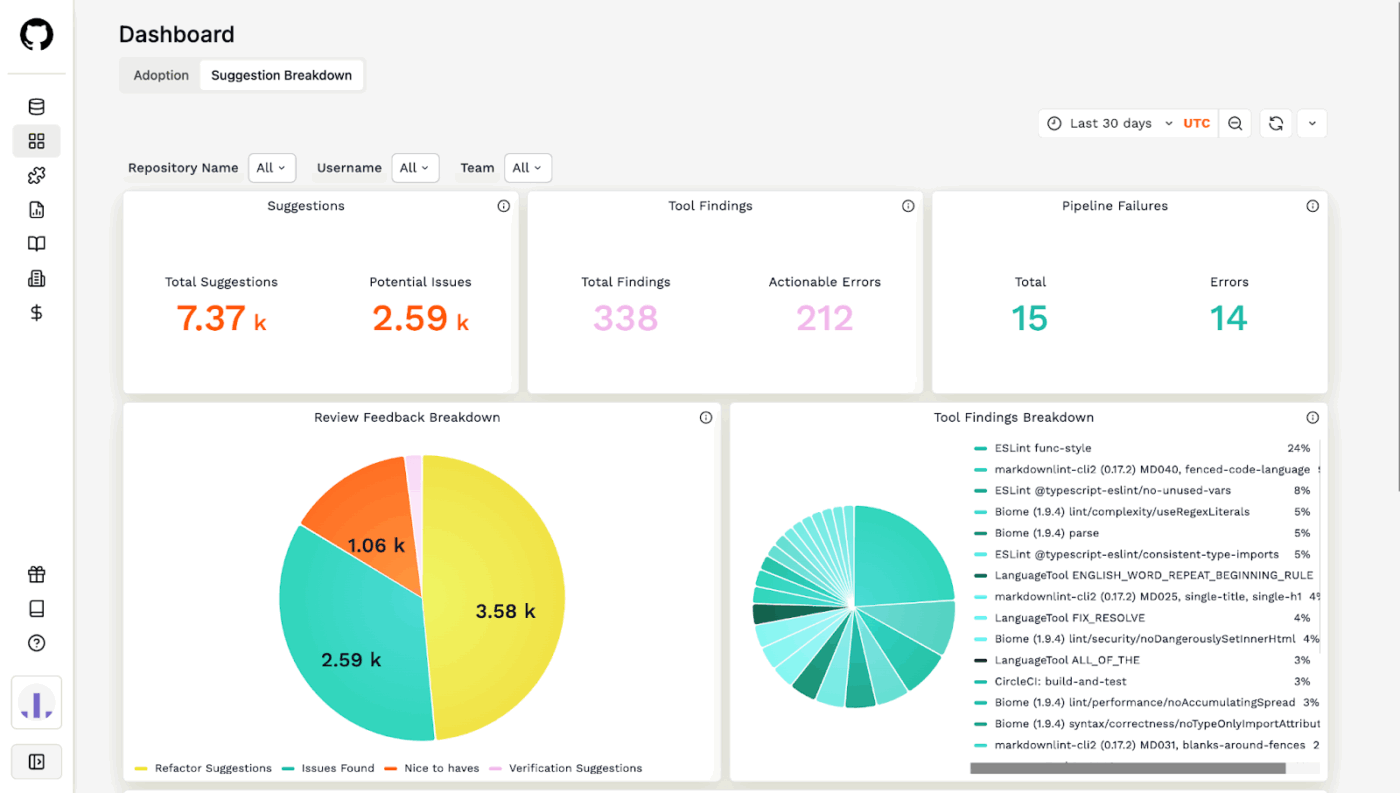Open the database sources icon in sidebar

point(36,106)
